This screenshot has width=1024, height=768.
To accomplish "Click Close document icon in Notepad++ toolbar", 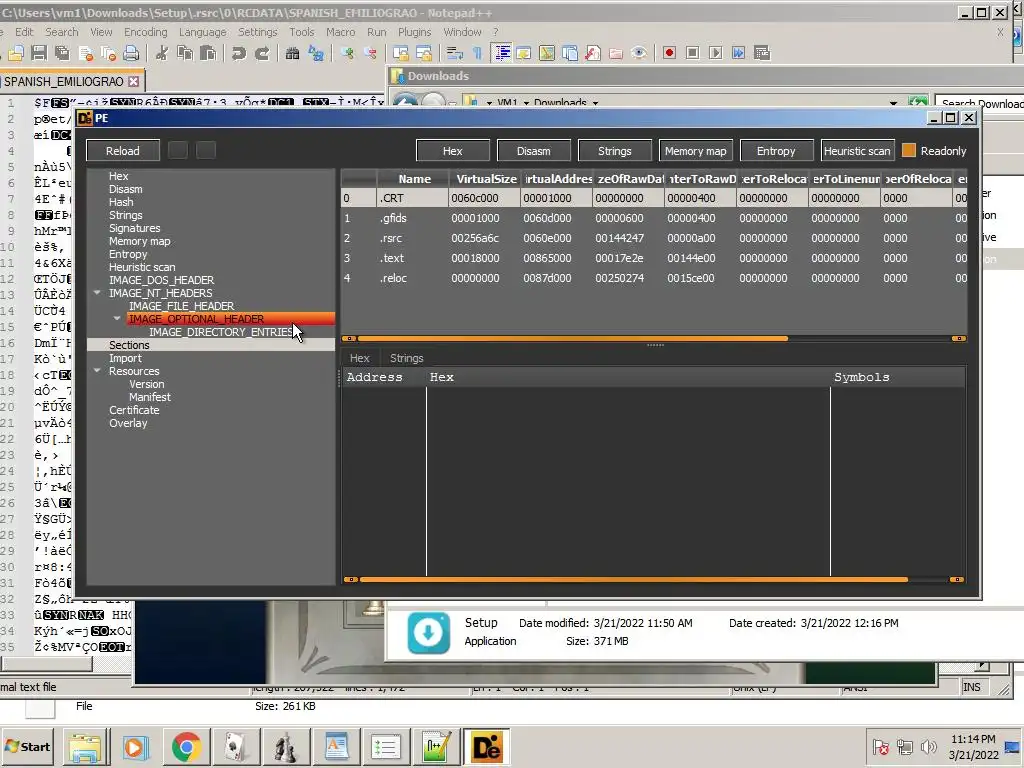I will pyautogui.click(x=86, y=54).
